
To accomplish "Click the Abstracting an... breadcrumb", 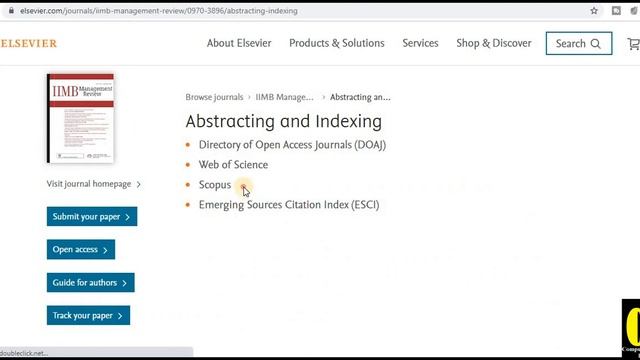I will pos(360,97).
